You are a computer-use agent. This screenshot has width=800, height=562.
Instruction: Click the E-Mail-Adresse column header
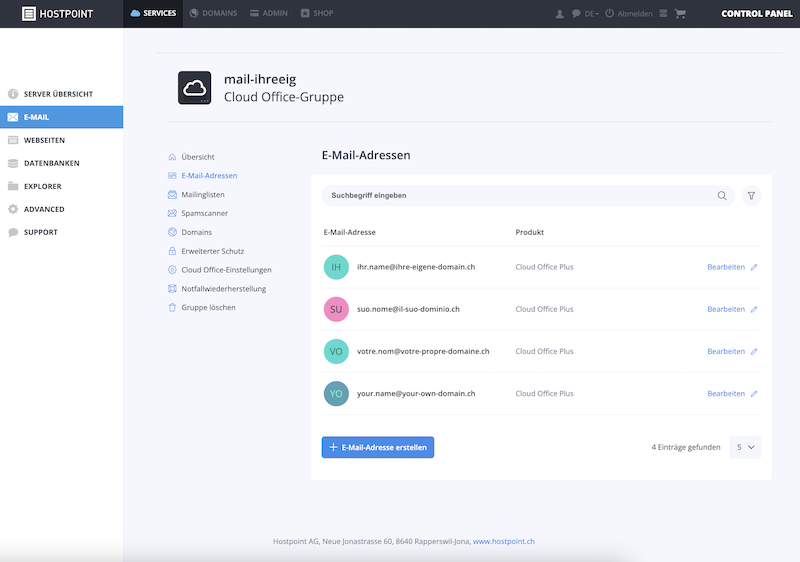click(x=349, y=232)
